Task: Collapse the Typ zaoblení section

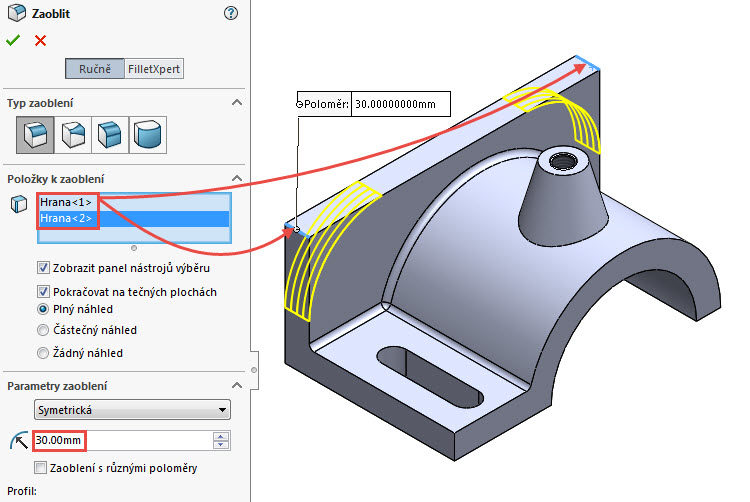Action: click(237, 103)
